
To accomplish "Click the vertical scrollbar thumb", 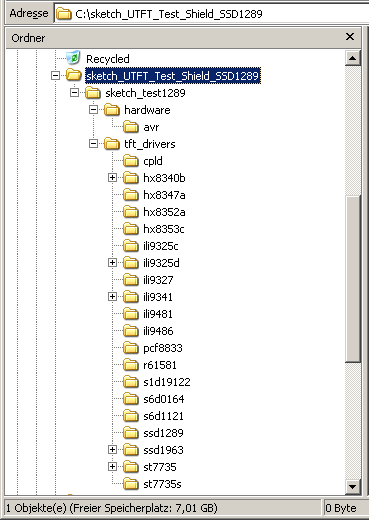I will [x=352, y=278].
